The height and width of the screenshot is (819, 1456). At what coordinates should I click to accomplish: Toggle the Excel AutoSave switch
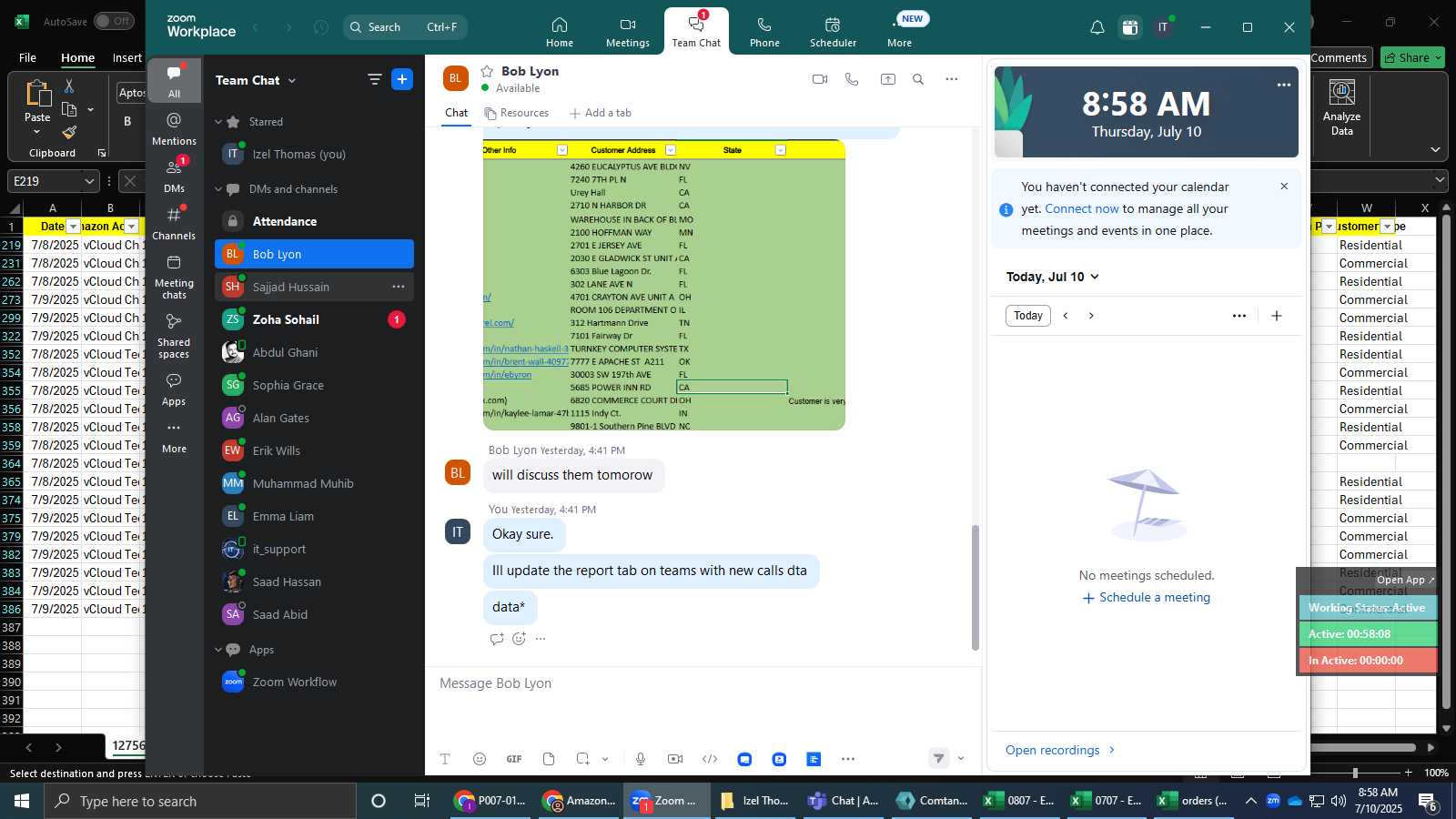[114, 21]
